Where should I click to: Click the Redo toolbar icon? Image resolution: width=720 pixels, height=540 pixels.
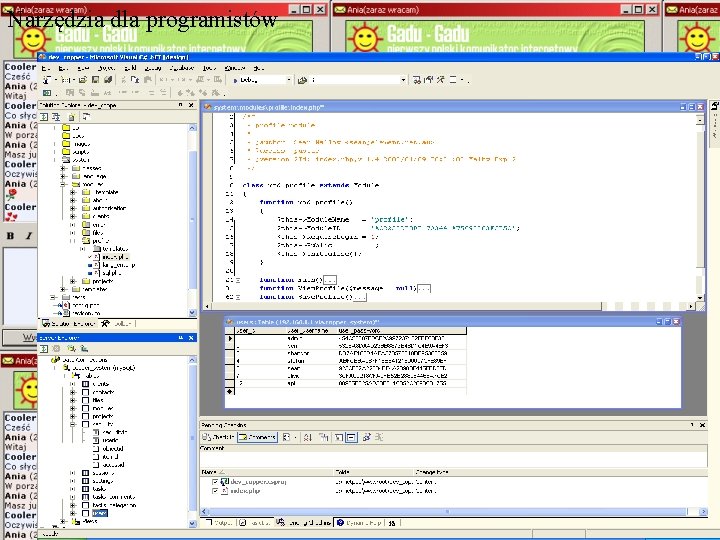[181, 80]
